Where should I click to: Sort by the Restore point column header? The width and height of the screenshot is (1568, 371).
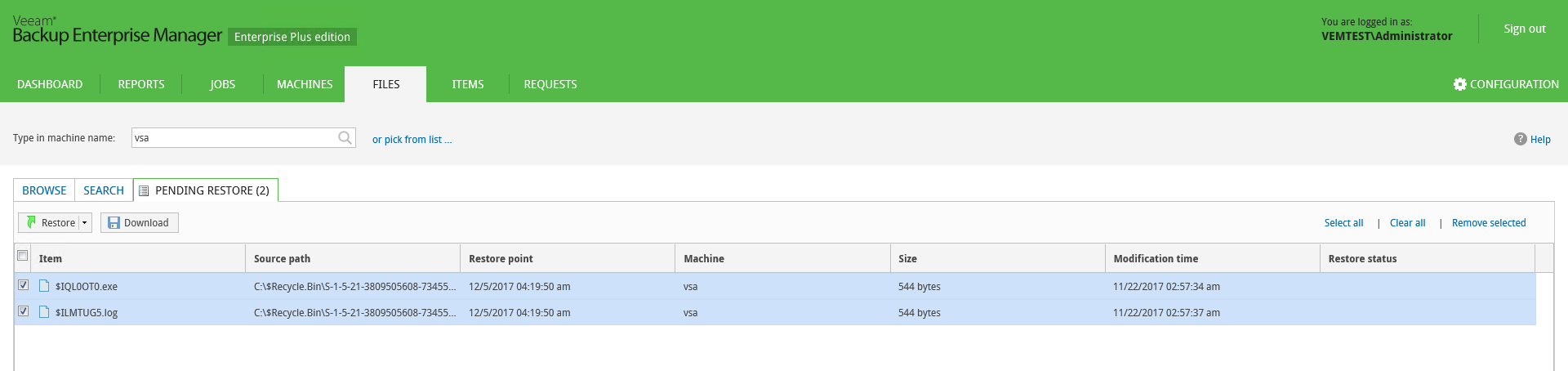[x=568, y=258]
